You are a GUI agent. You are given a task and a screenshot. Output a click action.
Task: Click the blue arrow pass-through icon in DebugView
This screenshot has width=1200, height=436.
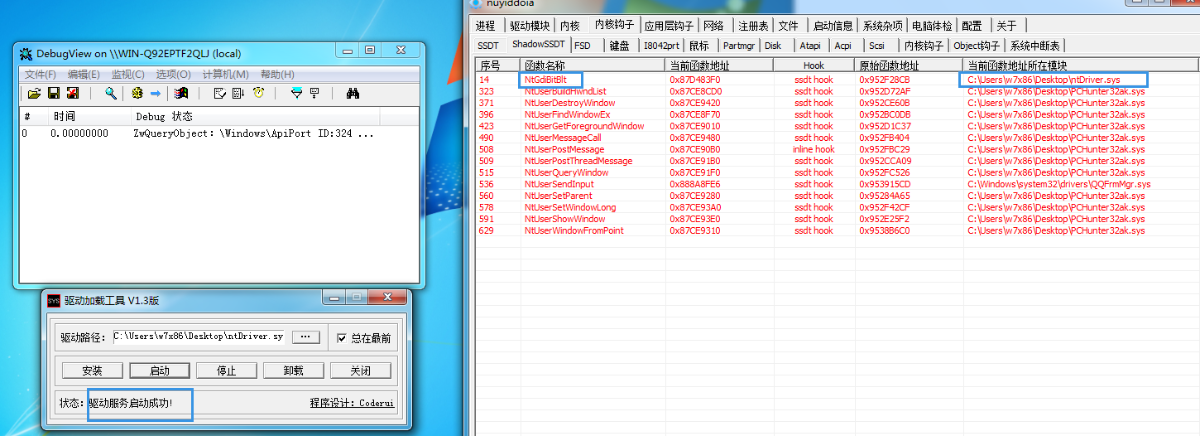click(x=155, y=93)
